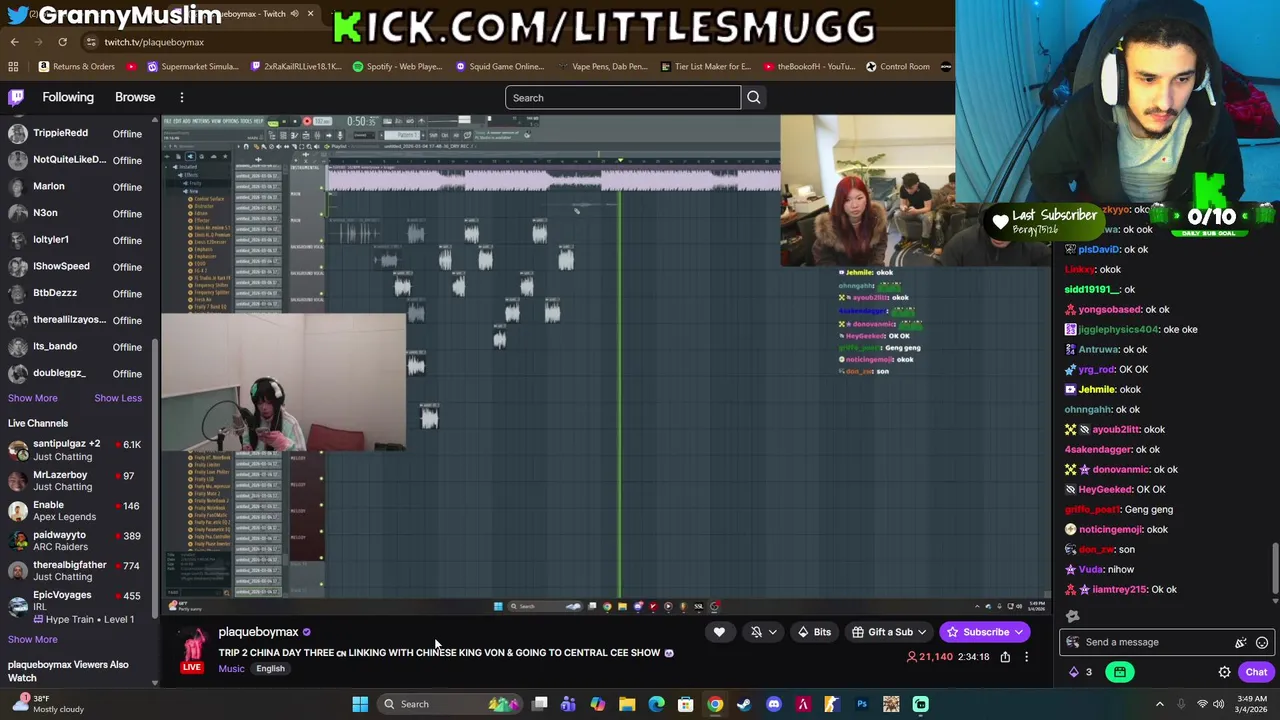Open stream three-dot options menu
The height and width of the screenshot is (720, 1280).
(1026, 657)
